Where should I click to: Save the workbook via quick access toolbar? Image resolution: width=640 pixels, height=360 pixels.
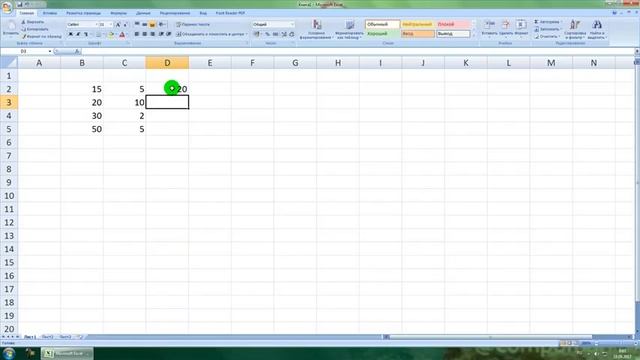[19, 4]
